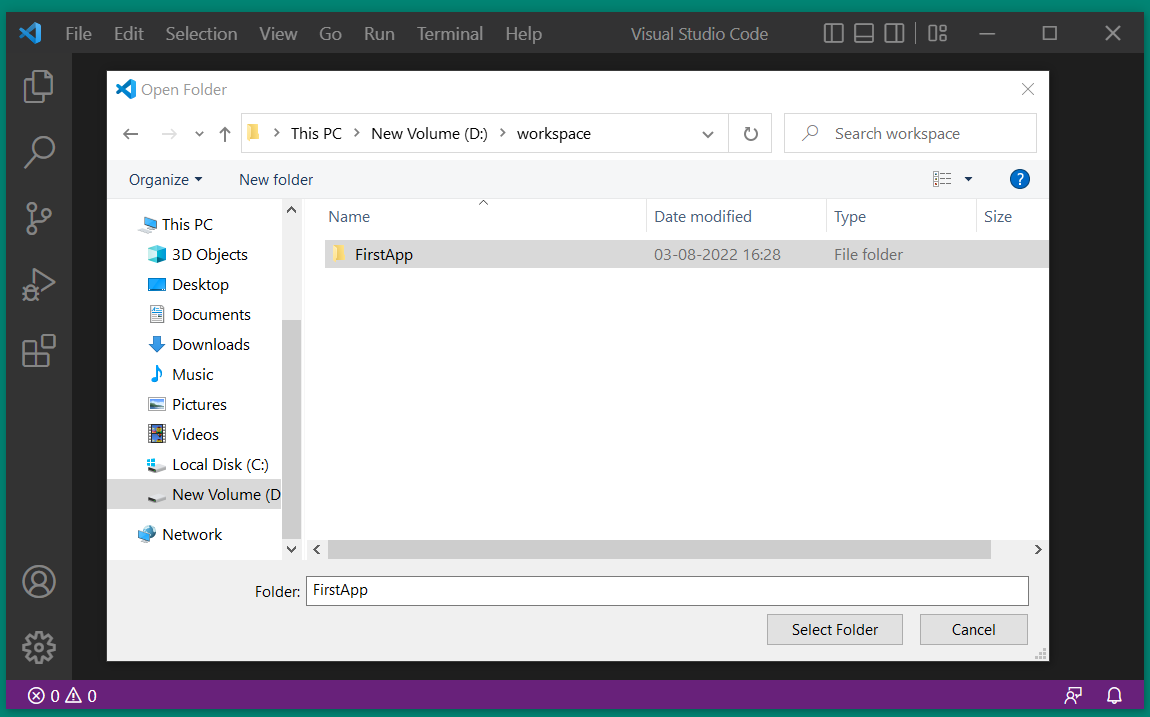
Task: Open the Terminal menu
Action: (x=450, y=33)
